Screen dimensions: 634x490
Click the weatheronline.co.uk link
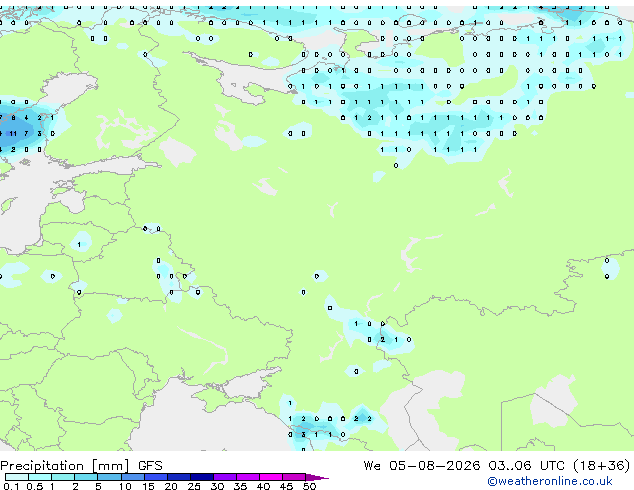[550, 481]
